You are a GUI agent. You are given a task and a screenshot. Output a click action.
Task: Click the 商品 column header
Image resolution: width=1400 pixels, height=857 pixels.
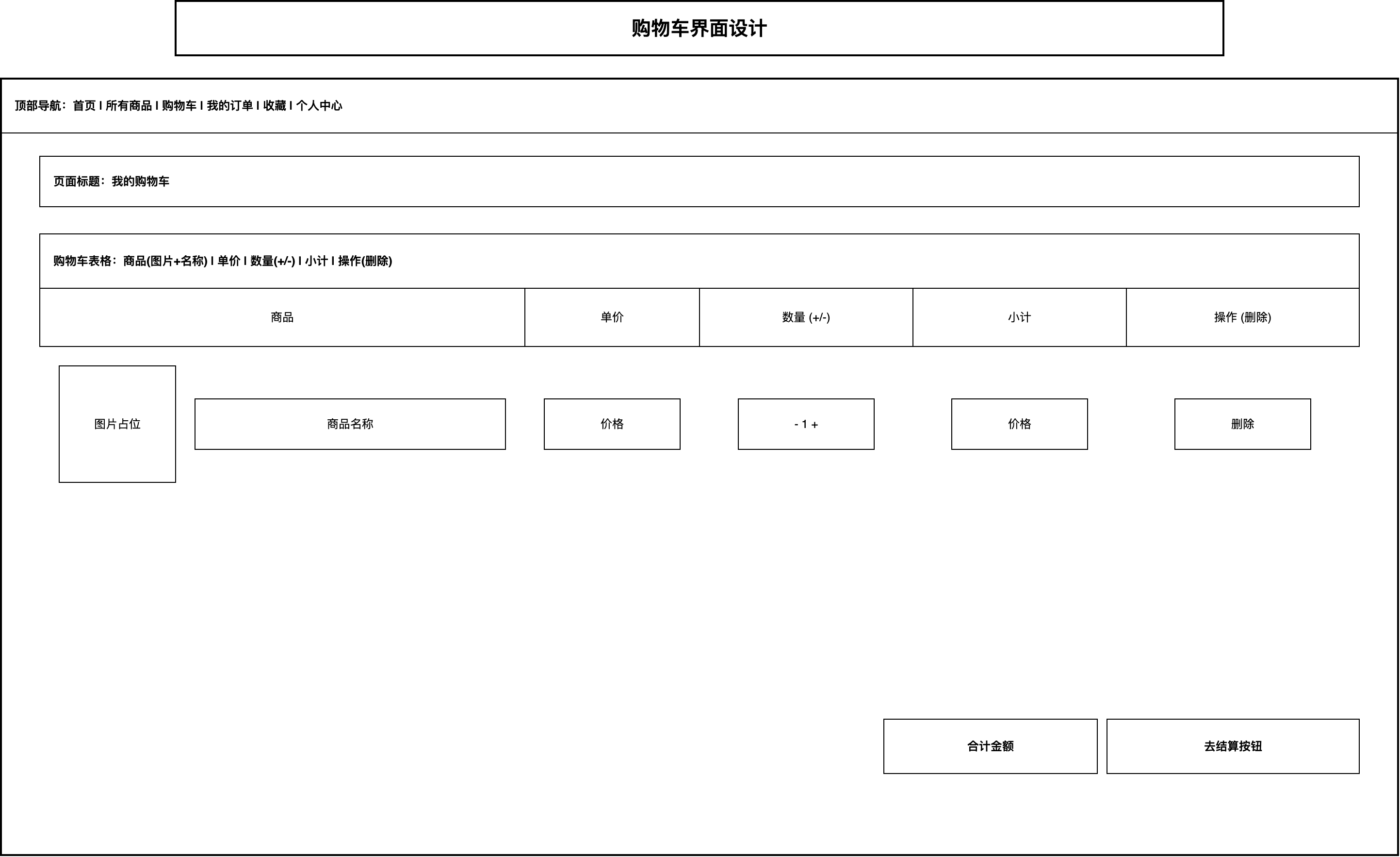tap(282, 317)
